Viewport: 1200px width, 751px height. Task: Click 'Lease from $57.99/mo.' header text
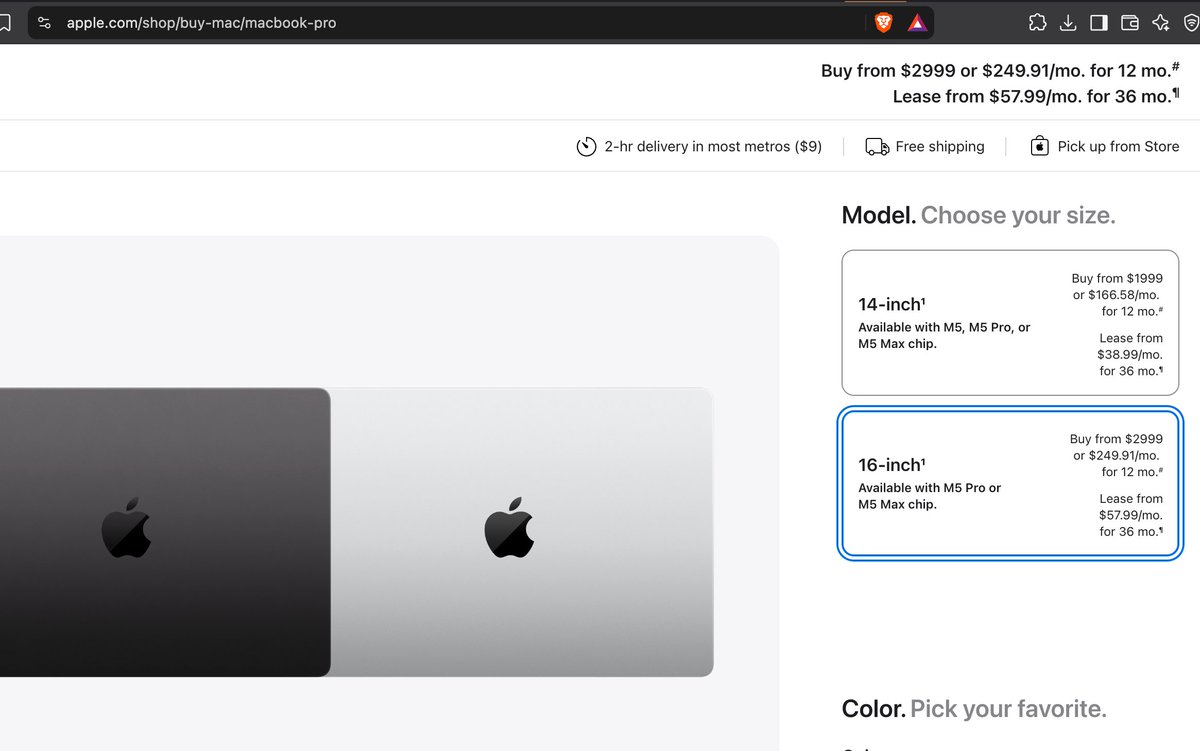coord(988,97)
